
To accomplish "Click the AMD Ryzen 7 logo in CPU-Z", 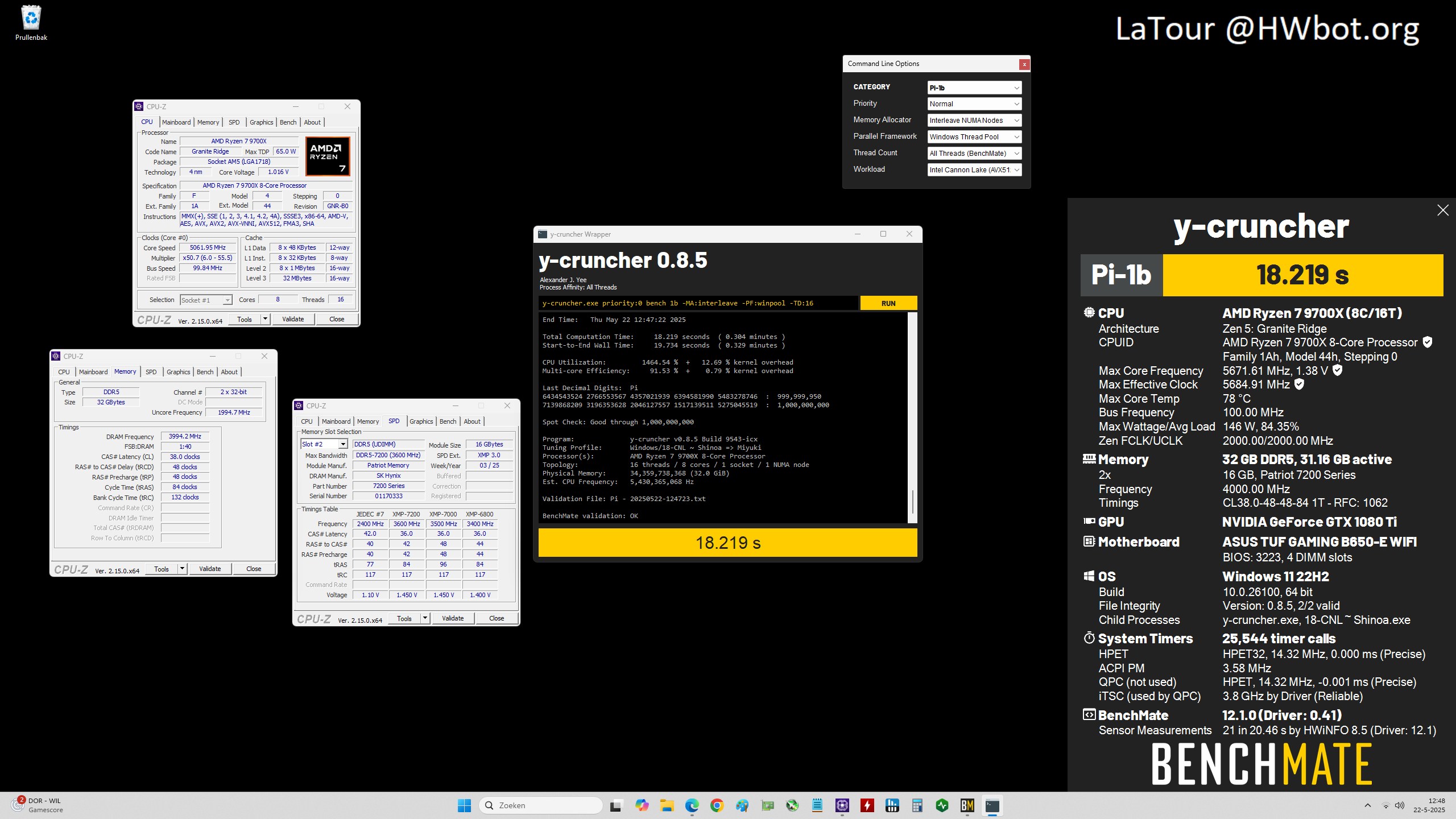I will pos(328,156).
